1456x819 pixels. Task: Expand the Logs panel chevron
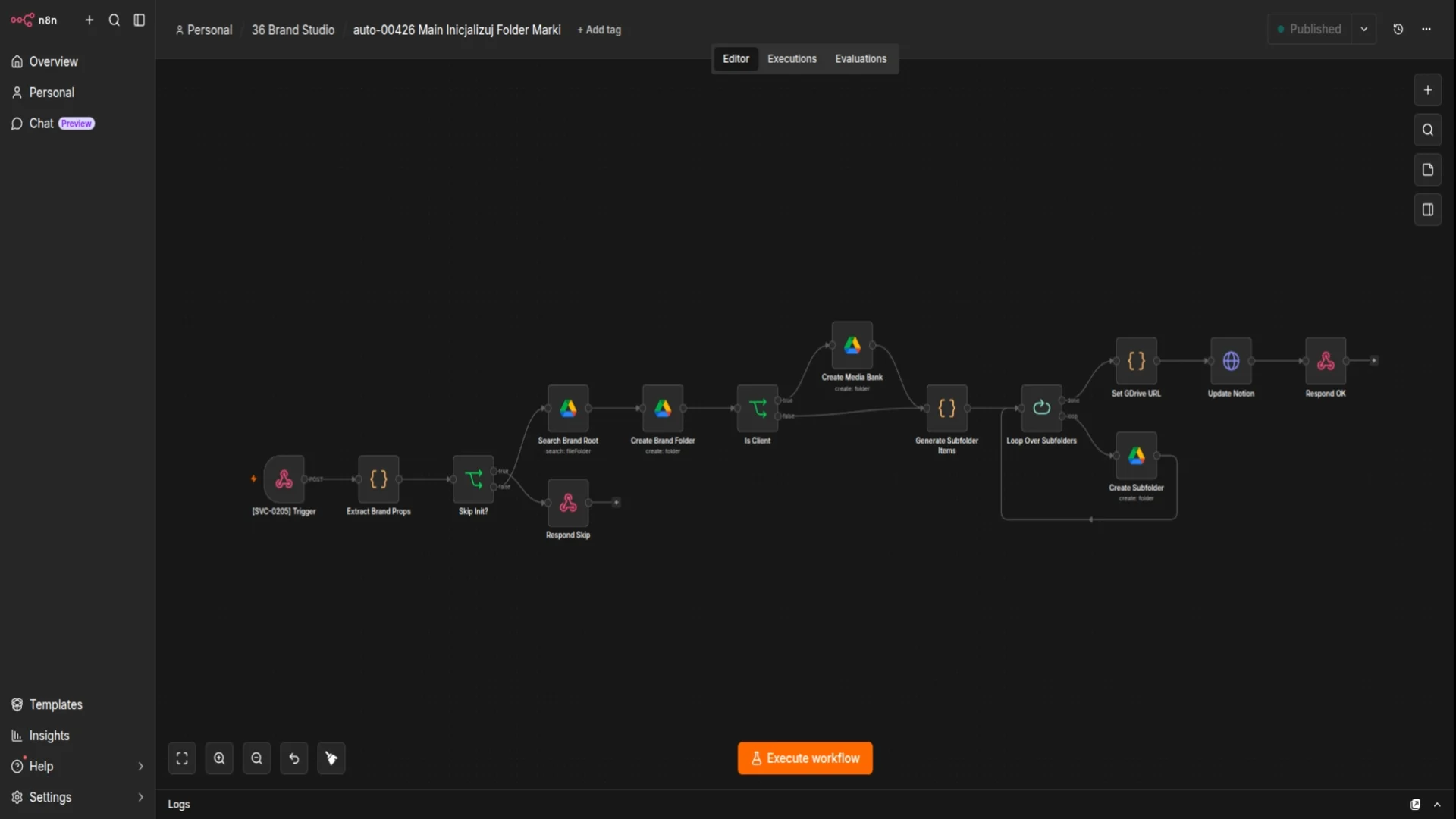(1437, 805)
